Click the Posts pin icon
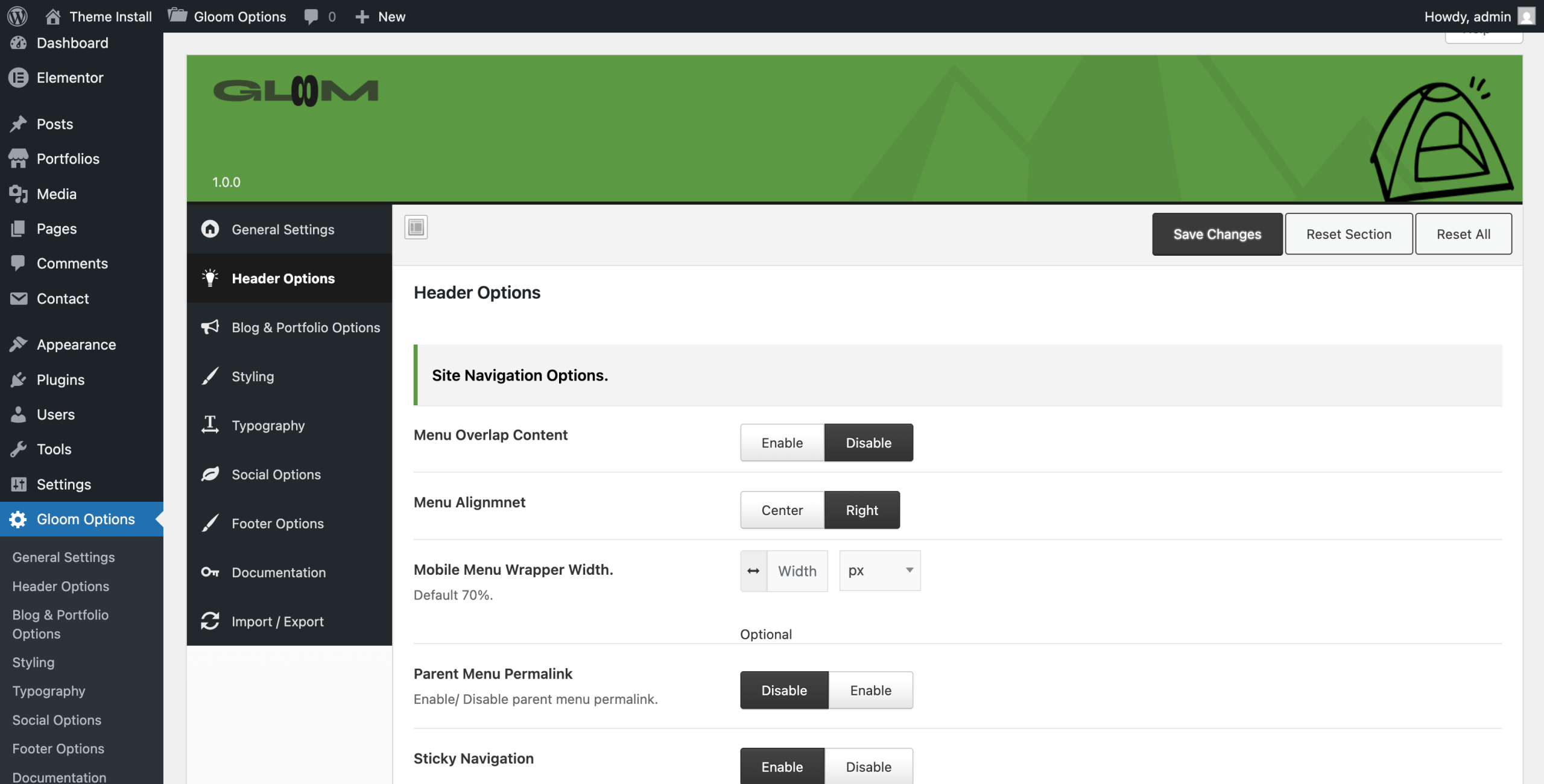Viewport: 1544px width, 784px height. click(x=19, y=124)
